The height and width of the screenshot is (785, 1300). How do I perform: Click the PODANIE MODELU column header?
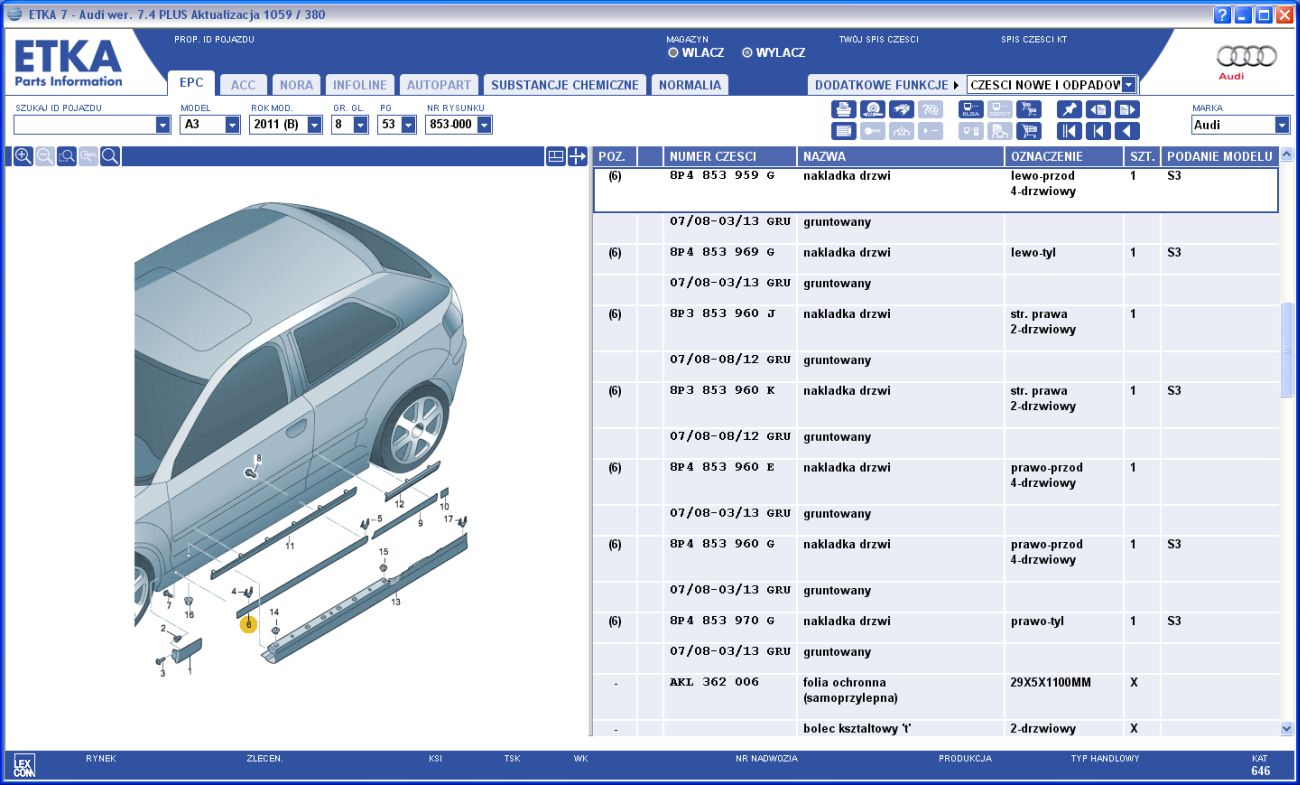tap(1219, 156)
